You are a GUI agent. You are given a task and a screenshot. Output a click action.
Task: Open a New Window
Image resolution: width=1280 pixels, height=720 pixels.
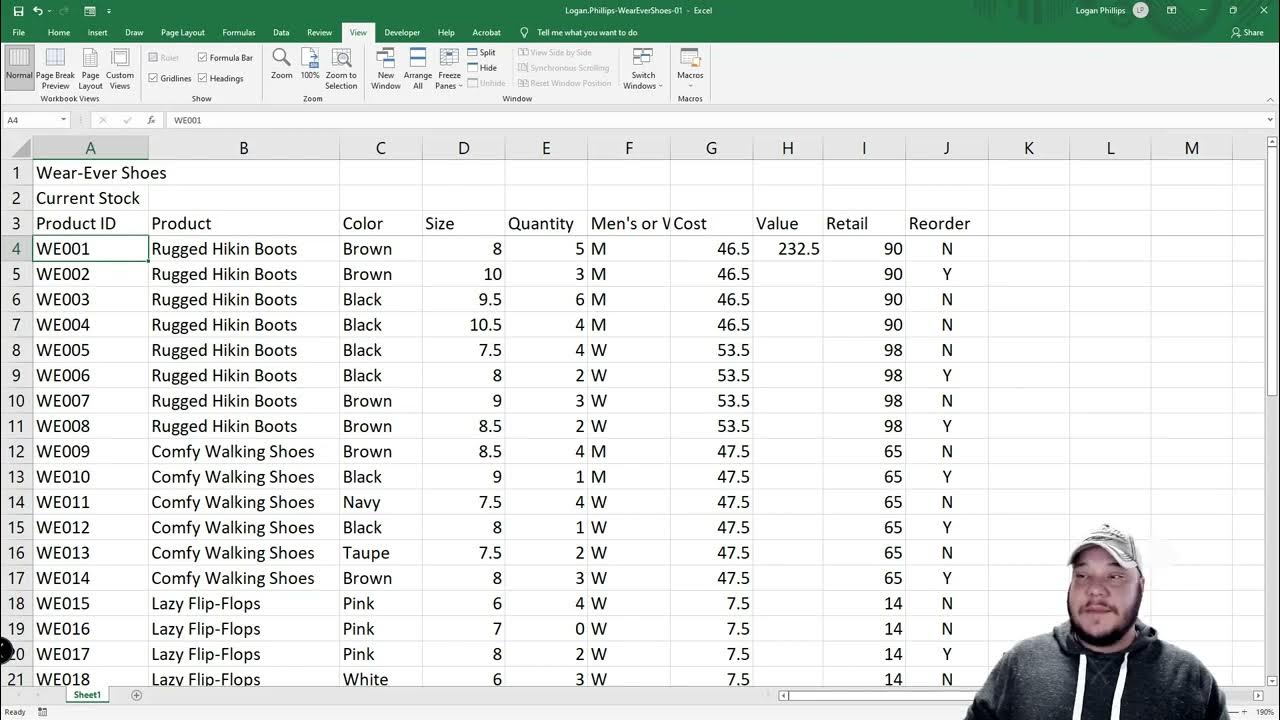coord(386,67)
